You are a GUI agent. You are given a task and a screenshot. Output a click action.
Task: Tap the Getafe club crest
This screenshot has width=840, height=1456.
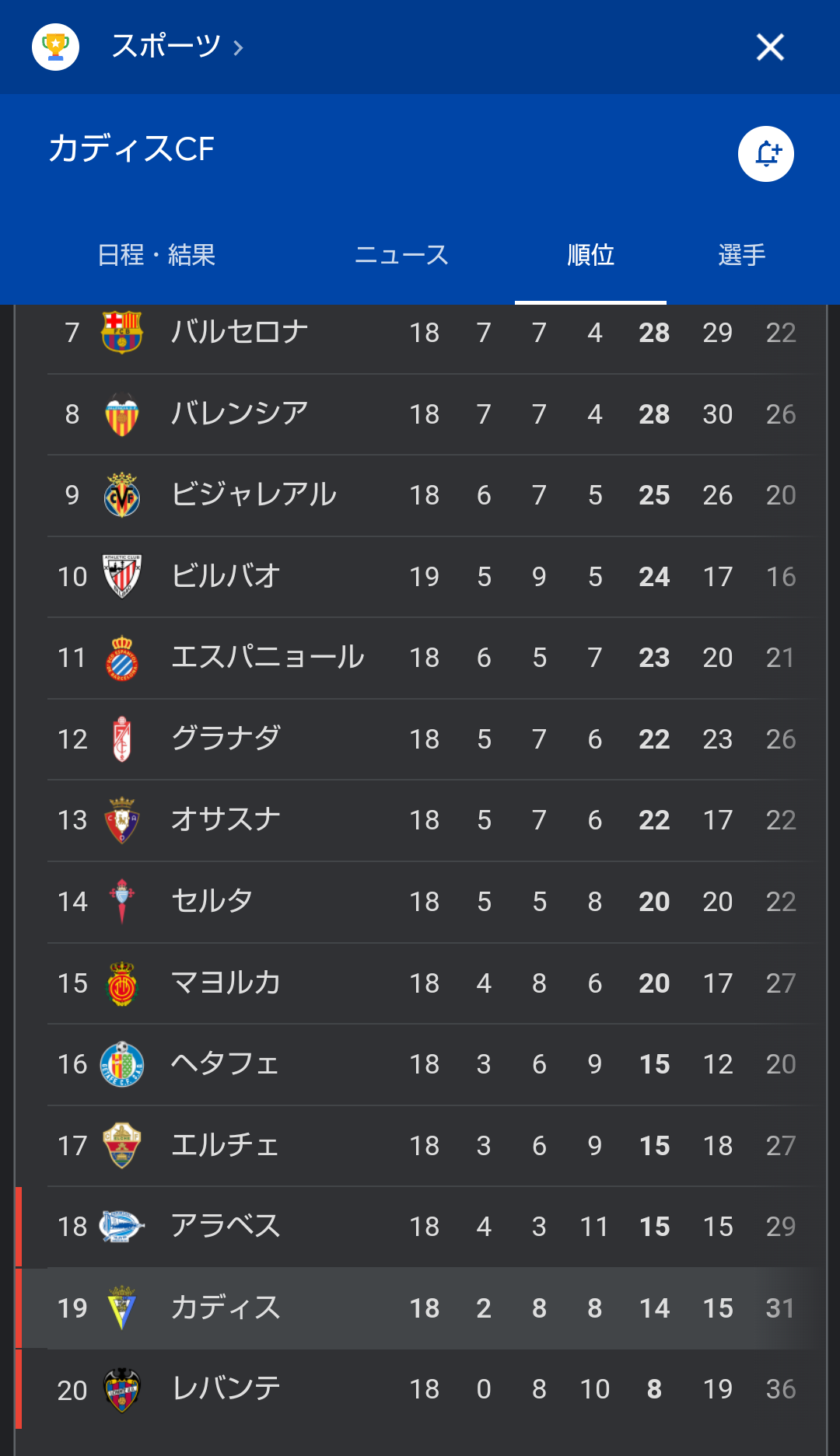coord(122,1064)
